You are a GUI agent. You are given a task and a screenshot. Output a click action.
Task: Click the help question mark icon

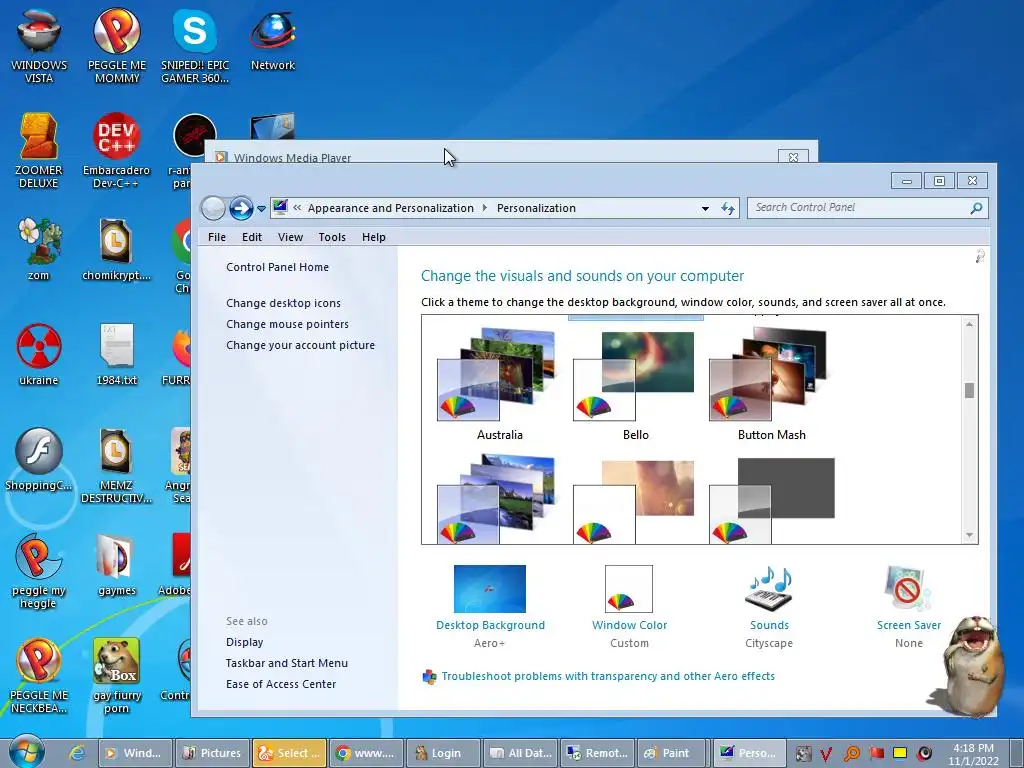(980, 256)
